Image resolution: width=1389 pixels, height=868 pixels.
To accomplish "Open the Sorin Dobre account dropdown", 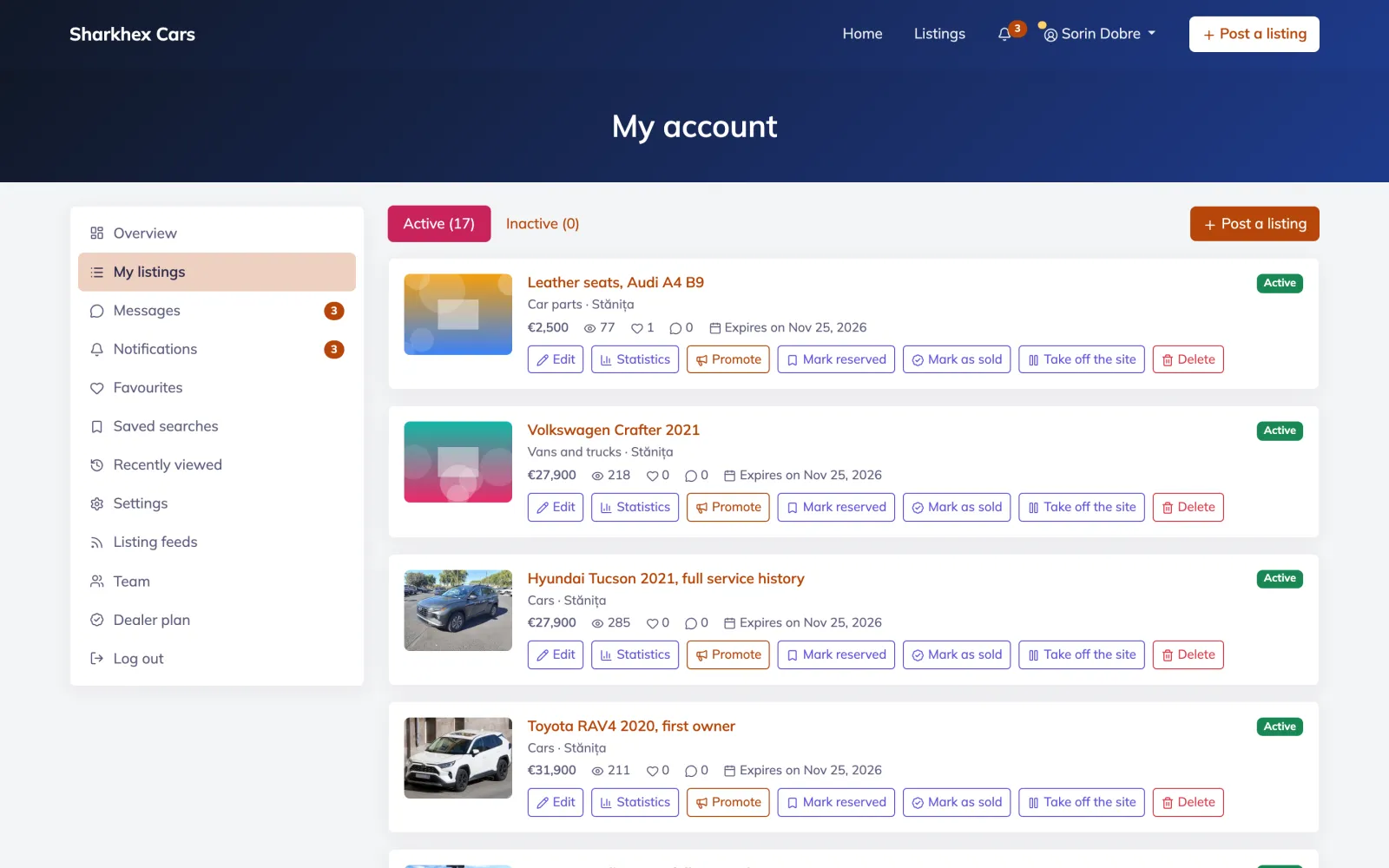I will tap(1100, 34).
